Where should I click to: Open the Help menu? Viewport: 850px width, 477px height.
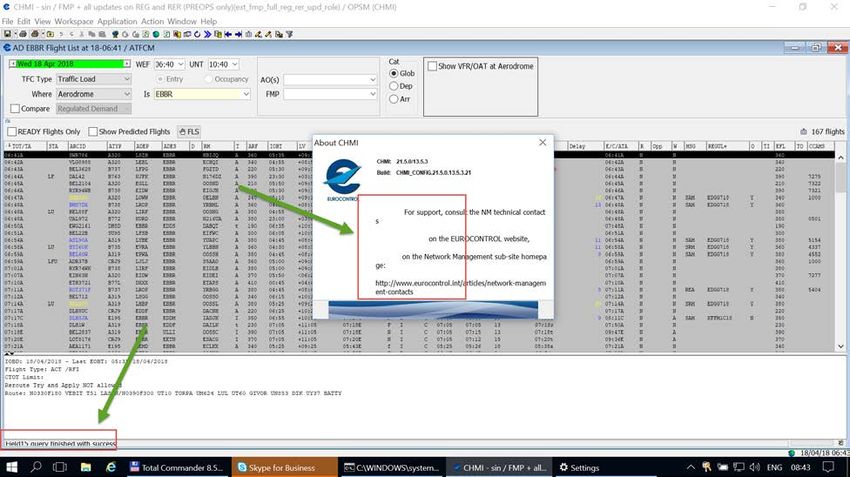(209, 21)
